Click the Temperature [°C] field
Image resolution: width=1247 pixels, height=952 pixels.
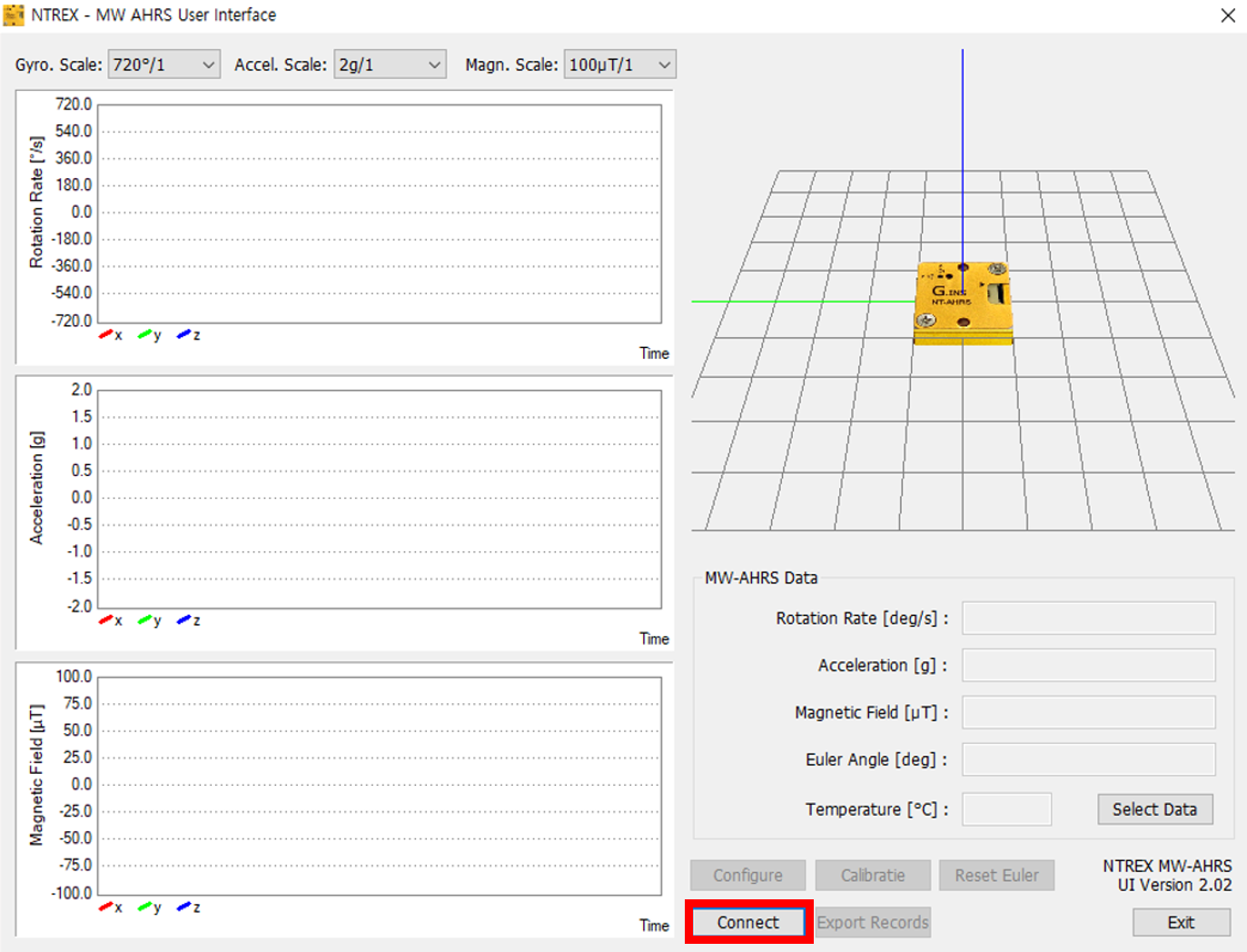pos(1006,809)
